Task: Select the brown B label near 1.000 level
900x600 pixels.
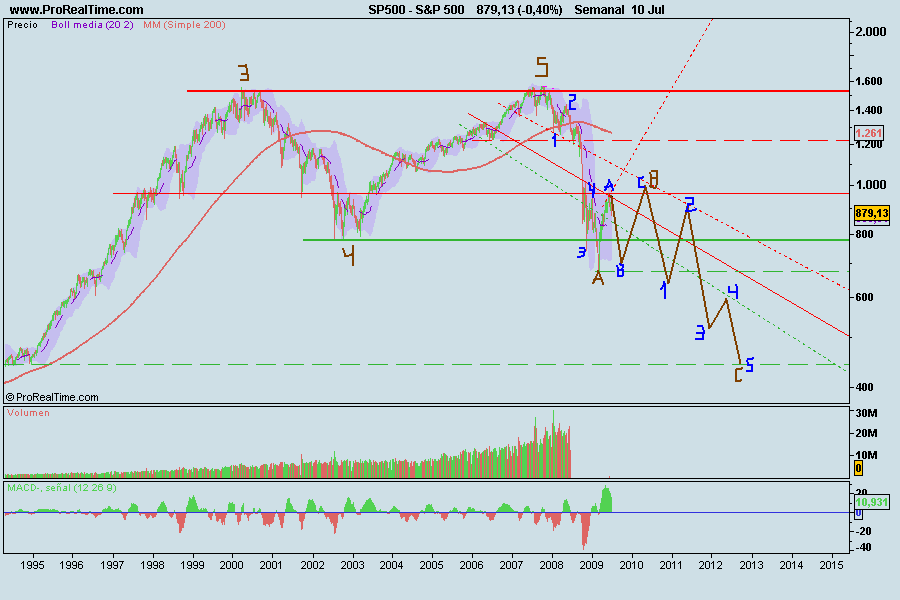Action: pos(653,179)
